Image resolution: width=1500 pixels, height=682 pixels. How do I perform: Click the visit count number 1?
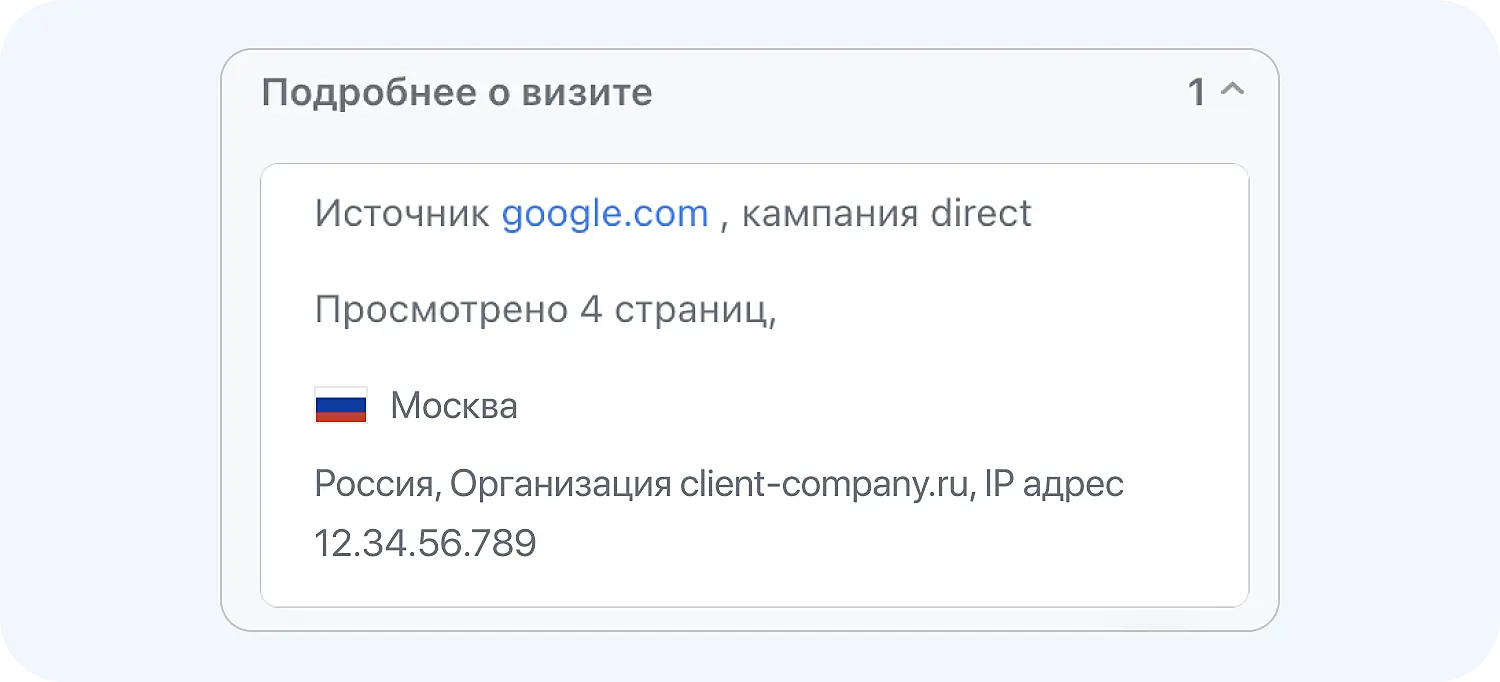click(1197, 93)
